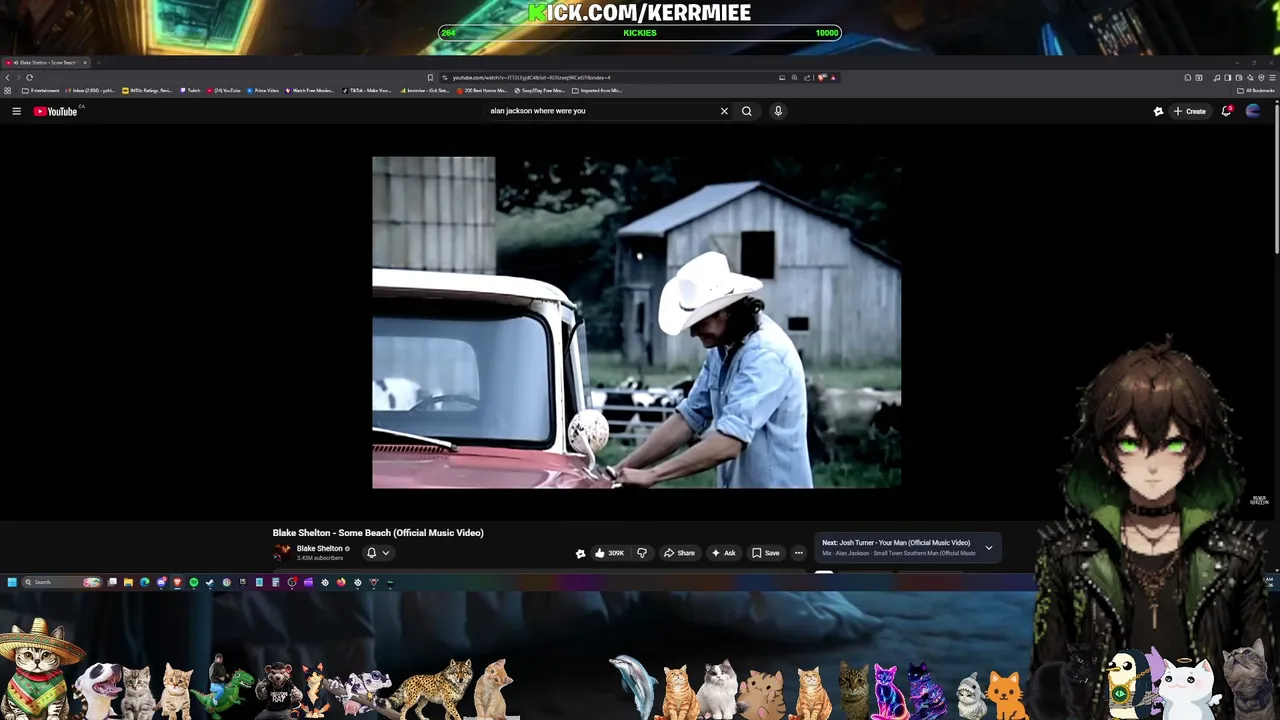Select the Blake Shelton - Some Beach tab
Screen dimensions: 1280x720
click(45, 63)
